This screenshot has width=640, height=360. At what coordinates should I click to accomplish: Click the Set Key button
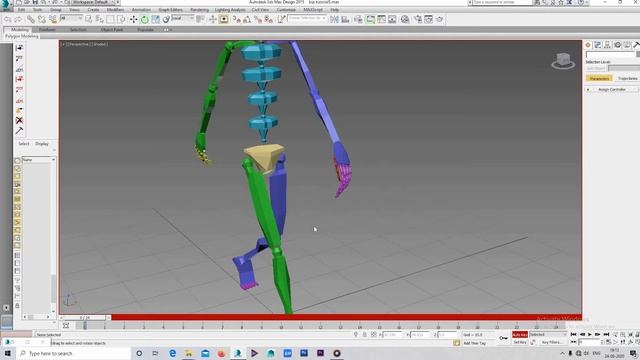click(x=520, y=342)
